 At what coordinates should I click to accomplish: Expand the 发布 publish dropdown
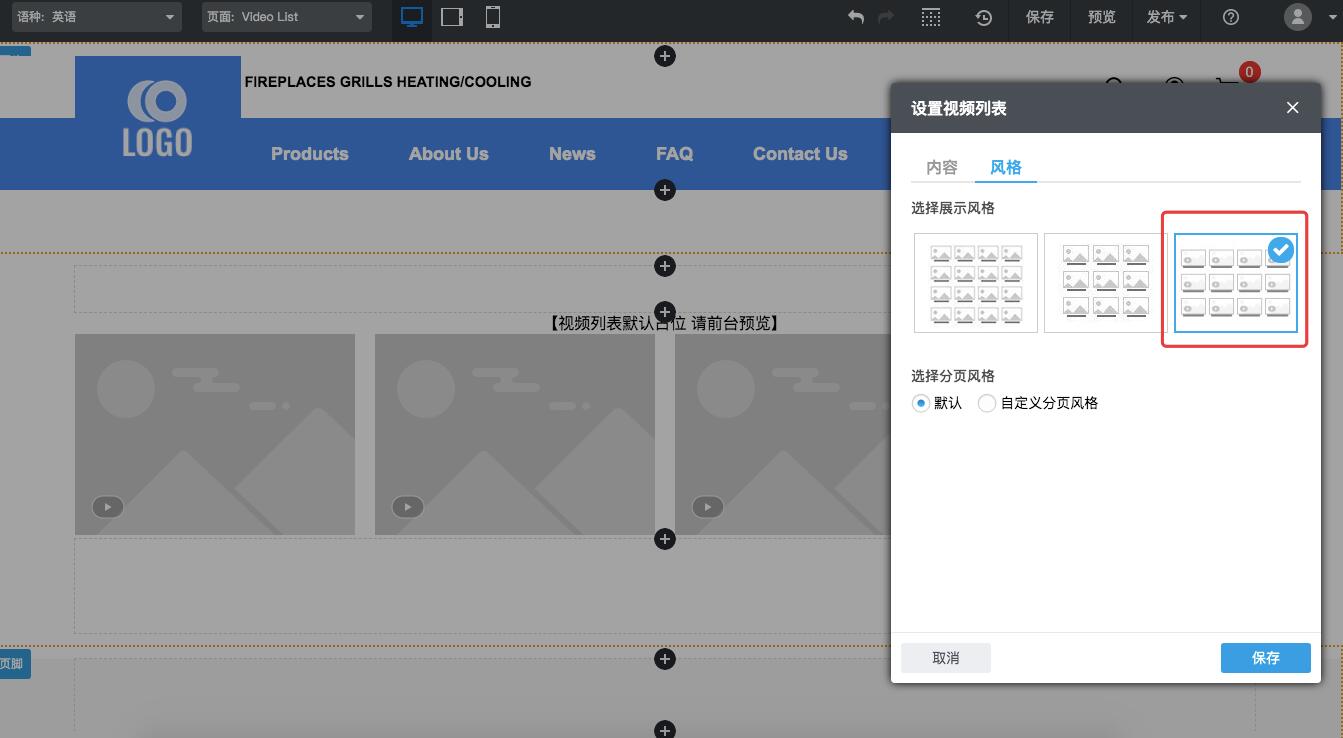coord(1166,17)
